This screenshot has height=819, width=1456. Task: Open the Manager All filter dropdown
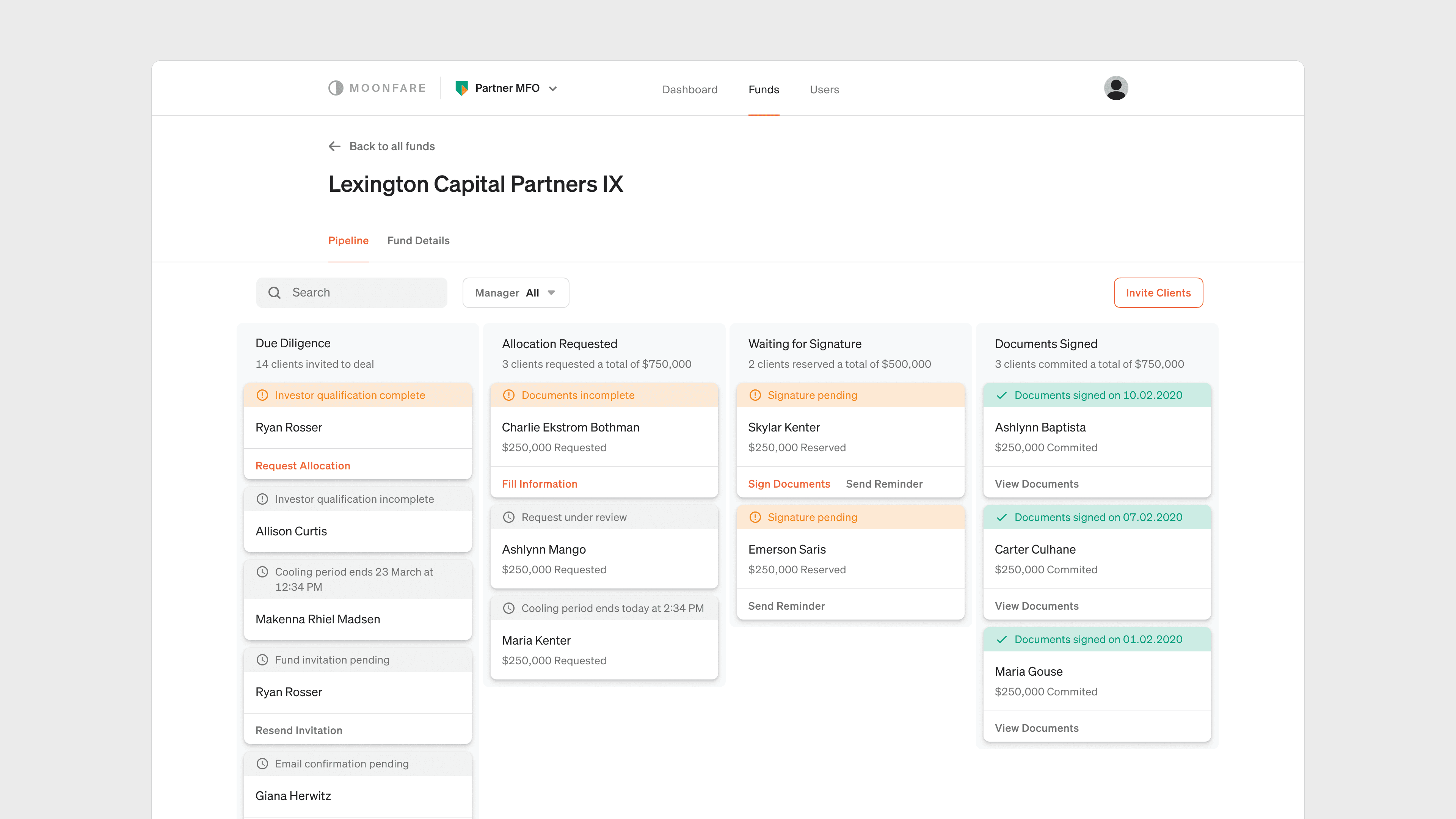point(516,293)
